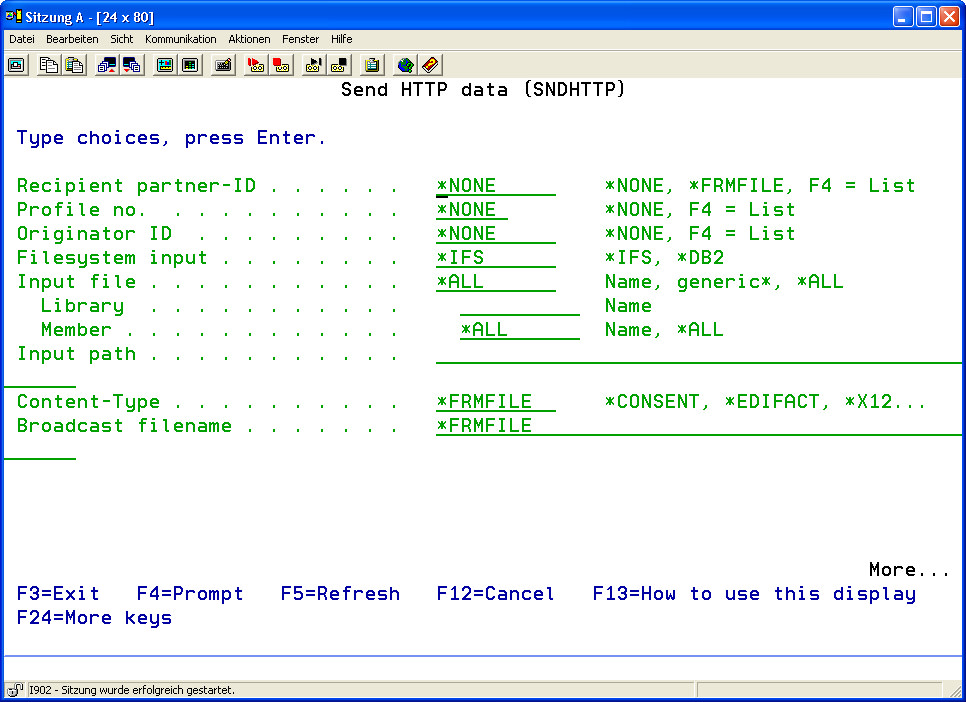Open the Aktionen menu
Image resolution: width=966 pixels, height=702 pixels.
click(249, 39)
